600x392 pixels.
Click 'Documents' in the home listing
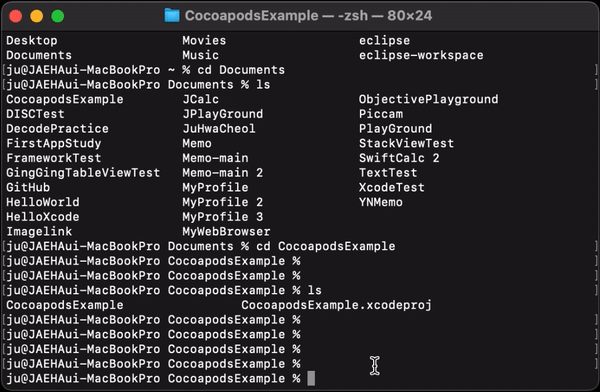tap(39, 55)
